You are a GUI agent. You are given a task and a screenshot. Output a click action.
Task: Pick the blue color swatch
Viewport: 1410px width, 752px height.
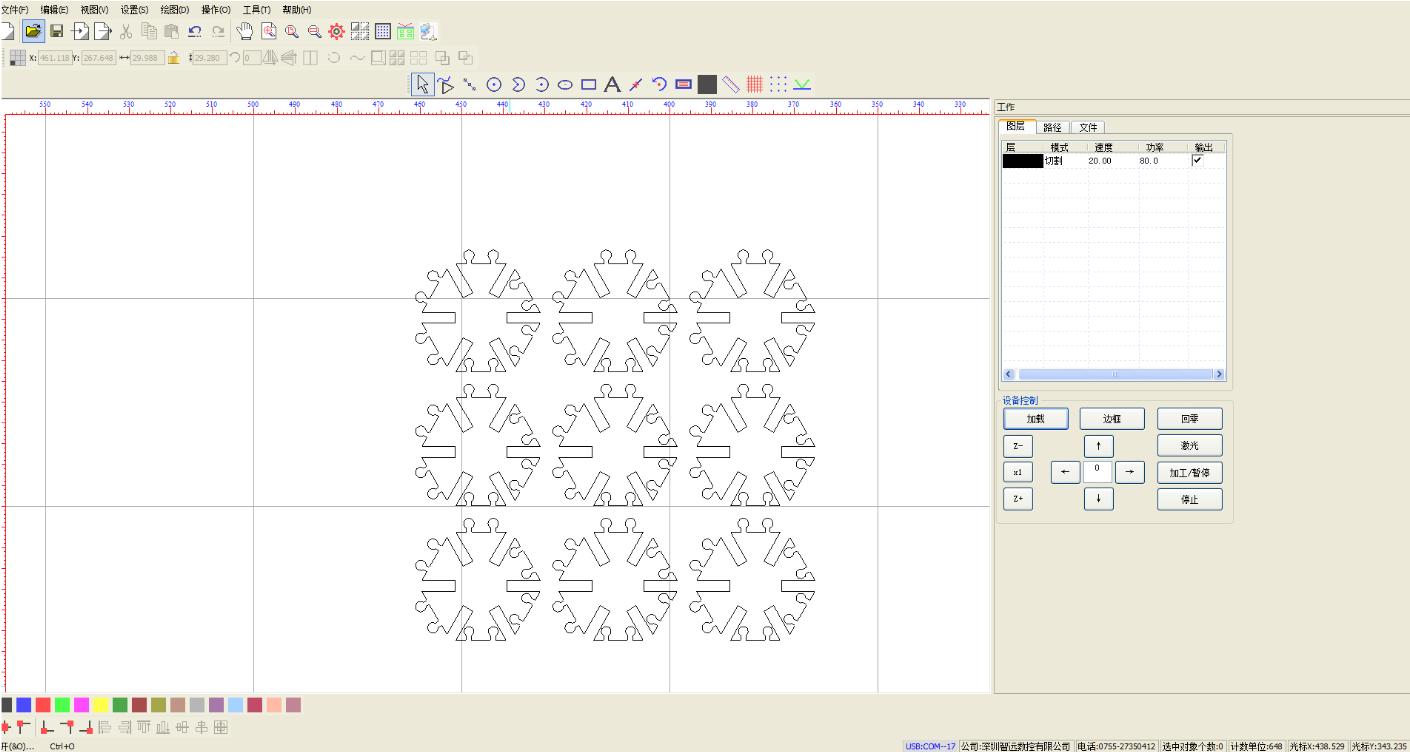pyautogui.click(x=24, y=705)
